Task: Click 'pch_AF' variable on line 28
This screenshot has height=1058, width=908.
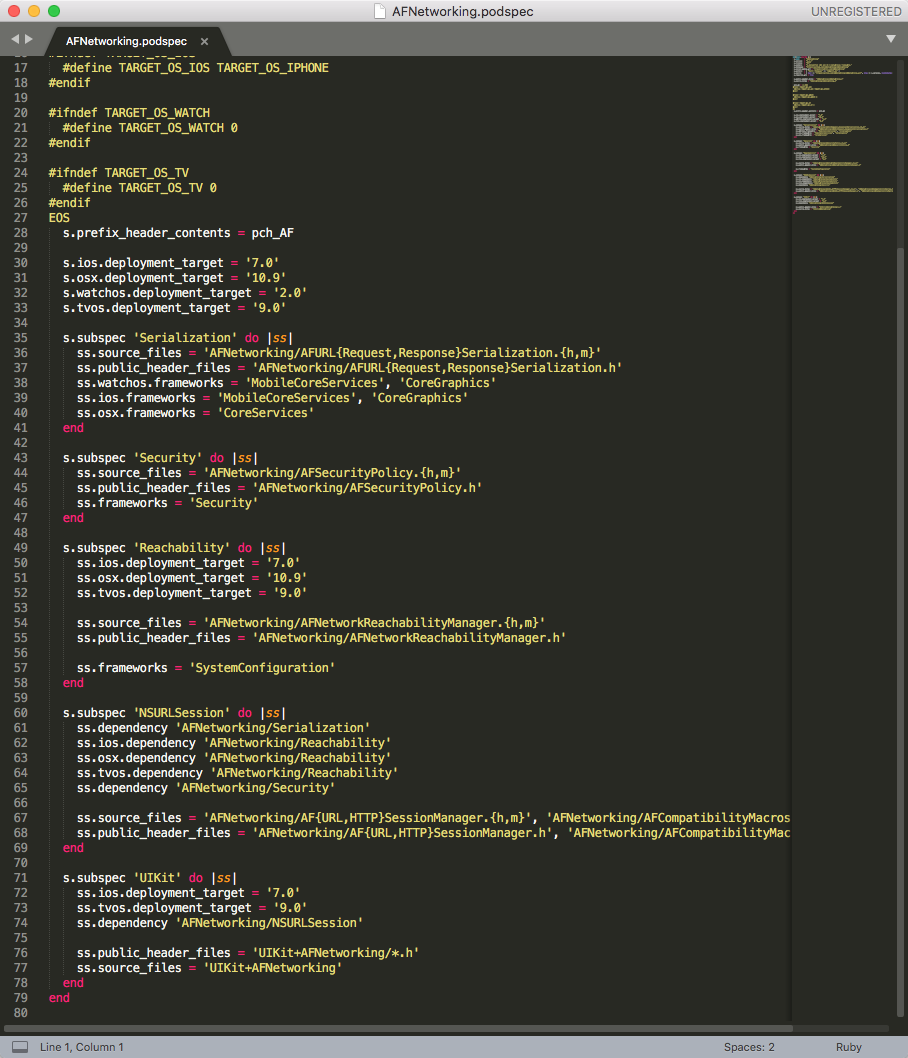Action: pos(273,233)
